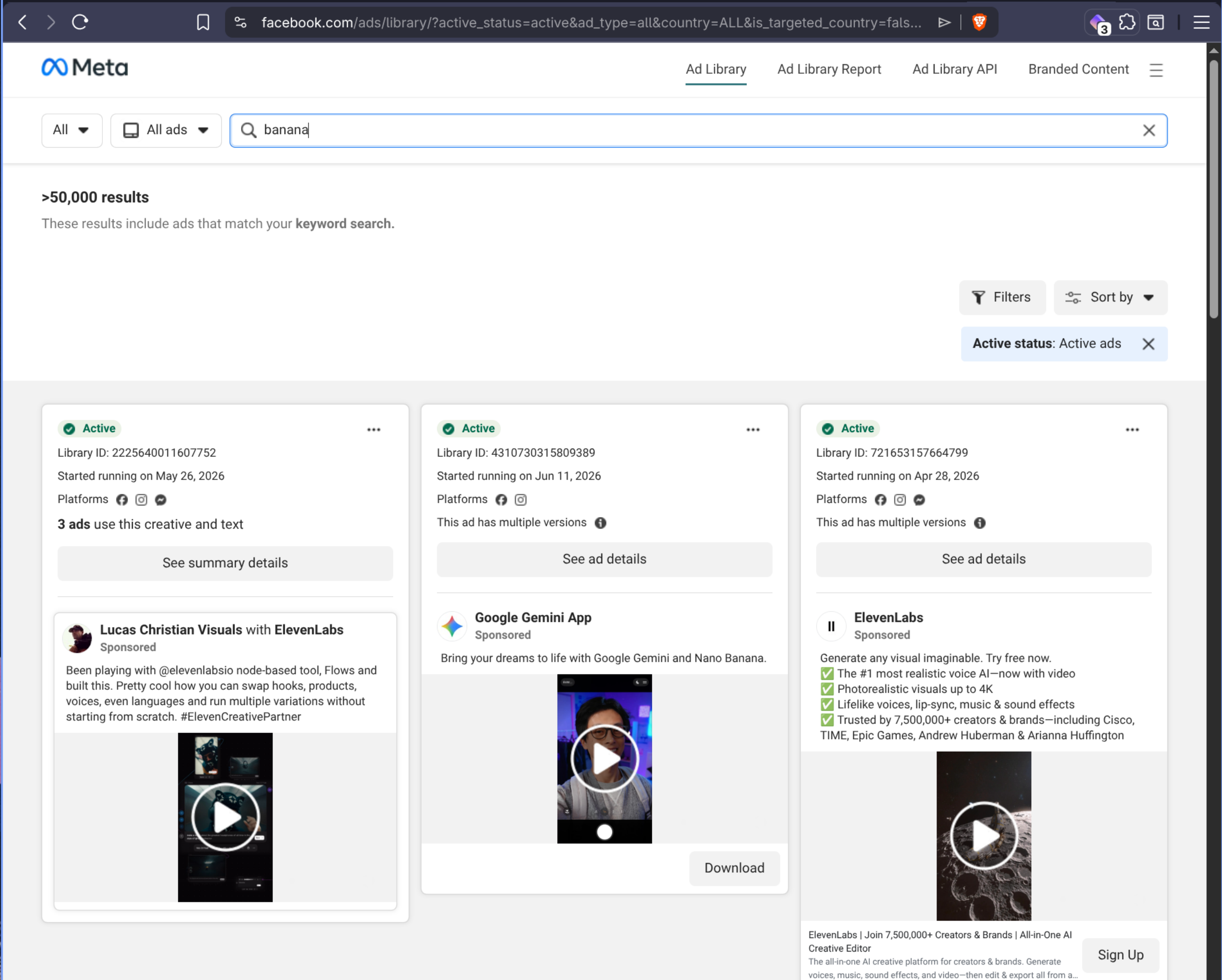Click '3 ads use this creative and text'
1222x980 pixels.
150,524
